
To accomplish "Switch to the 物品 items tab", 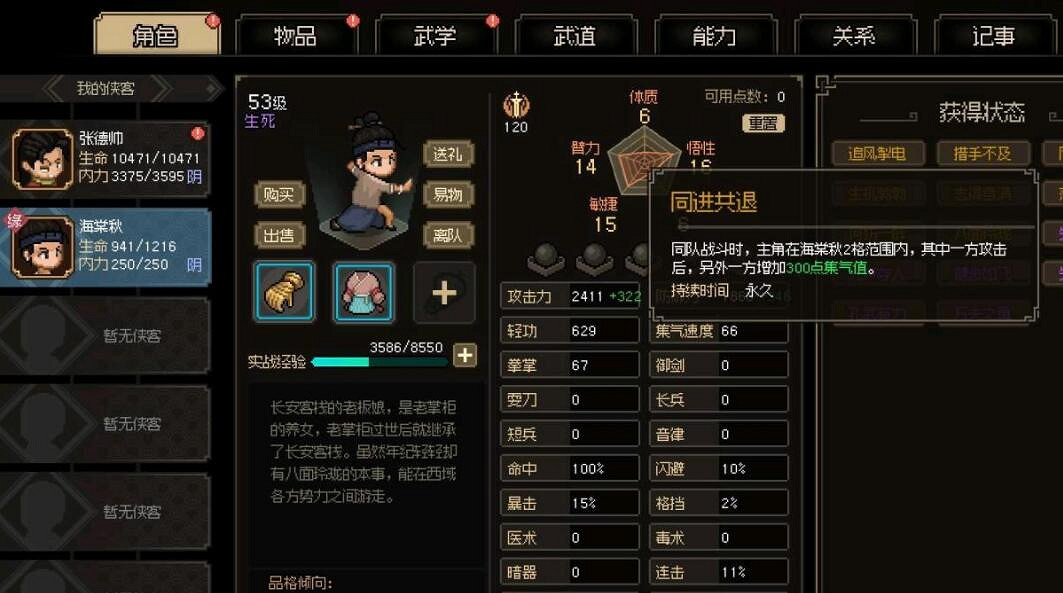I will pyautogui.click(x=296, y=35).
